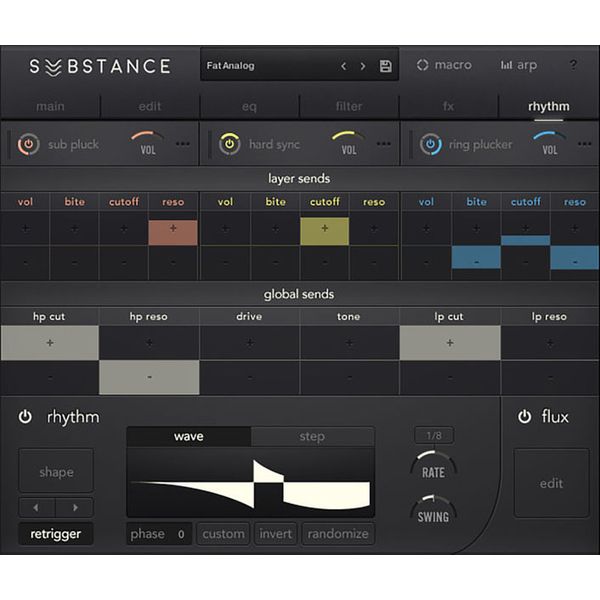Select next shape with the right arrow
The height and width of the screenshot is (600, 600).
pyautogui.click(x=75, y=508)
